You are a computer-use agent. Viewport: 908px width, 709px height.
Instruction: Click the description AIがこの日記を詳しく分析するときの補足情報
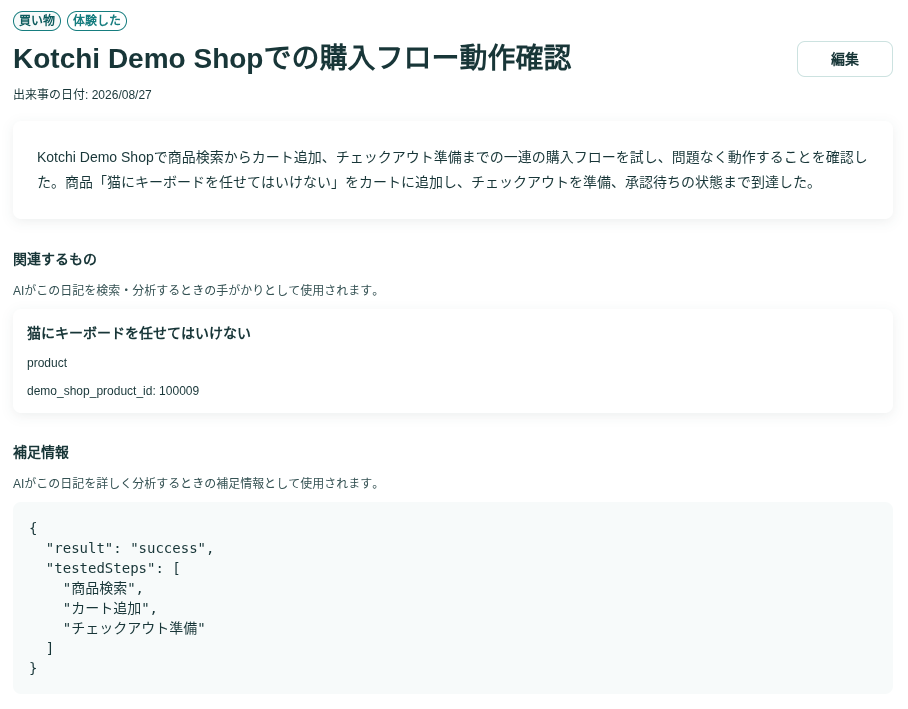pos(197,483)
